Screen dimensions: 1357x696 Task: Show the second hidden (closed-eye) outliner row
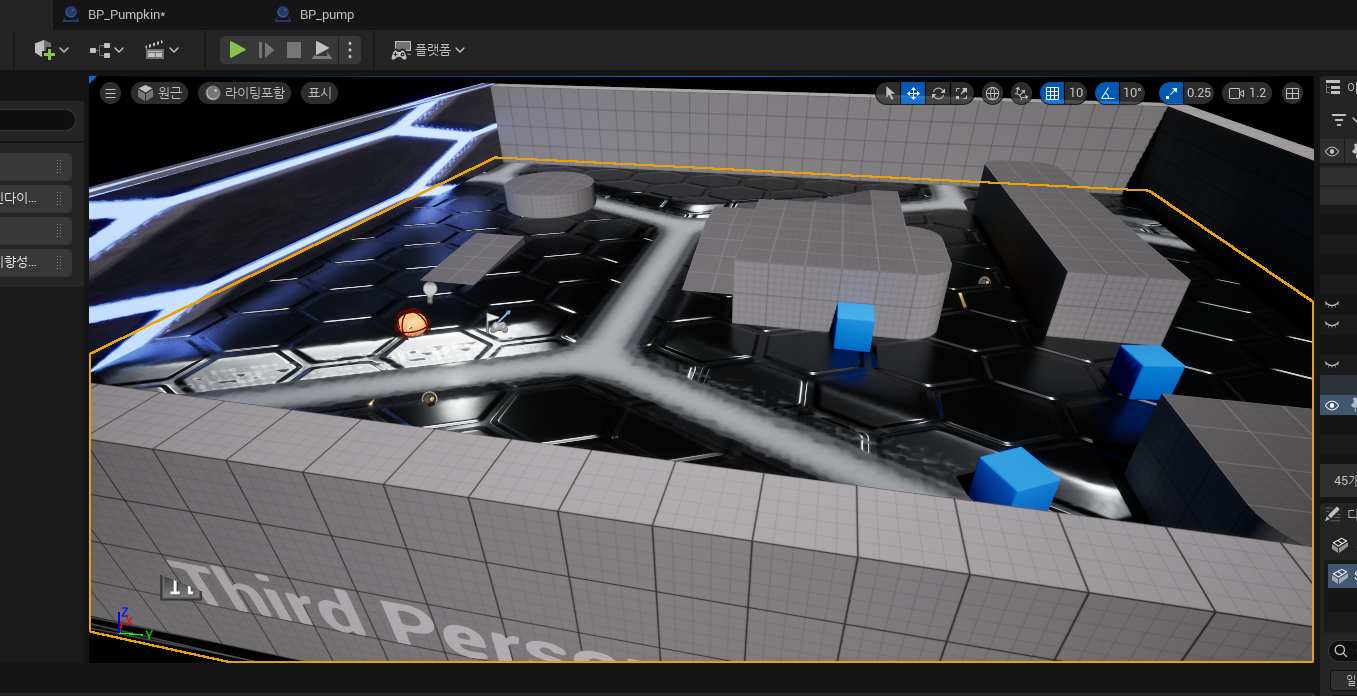(x=1332, y=324)
